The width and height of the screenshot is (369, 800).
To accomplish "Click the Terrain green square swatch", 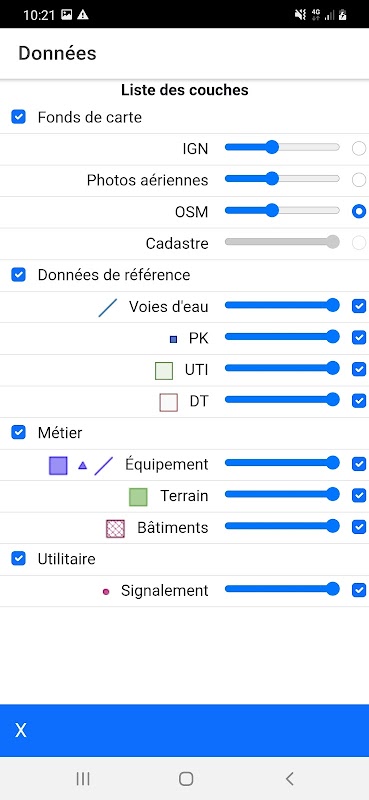I will (x=138, y=497).
